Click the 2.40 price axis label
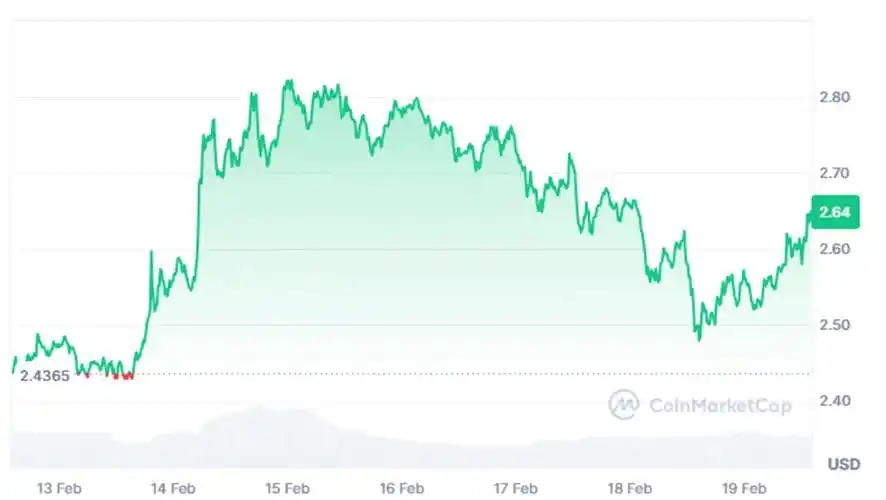This screenshot has width=886, height=500. [x=834, y=401]
